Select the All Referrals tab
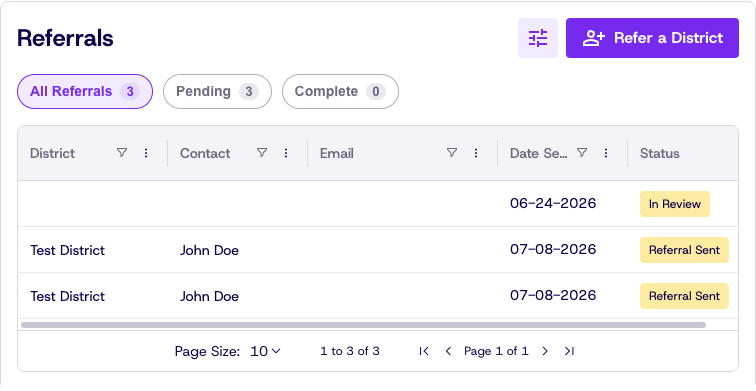The width and height of the screenshot is (756, 391). 85,91
